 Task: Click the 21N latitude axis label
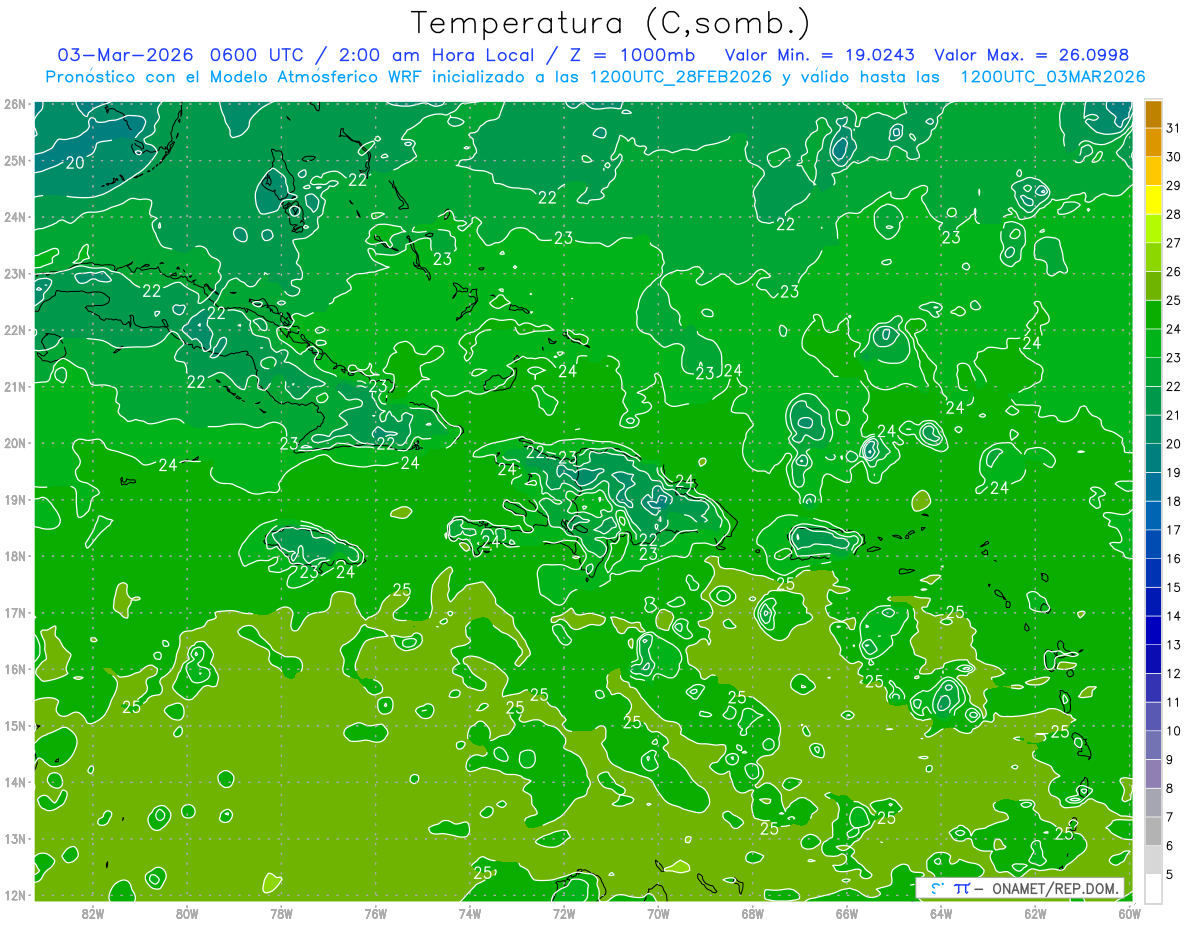click(x=14, y=386)
